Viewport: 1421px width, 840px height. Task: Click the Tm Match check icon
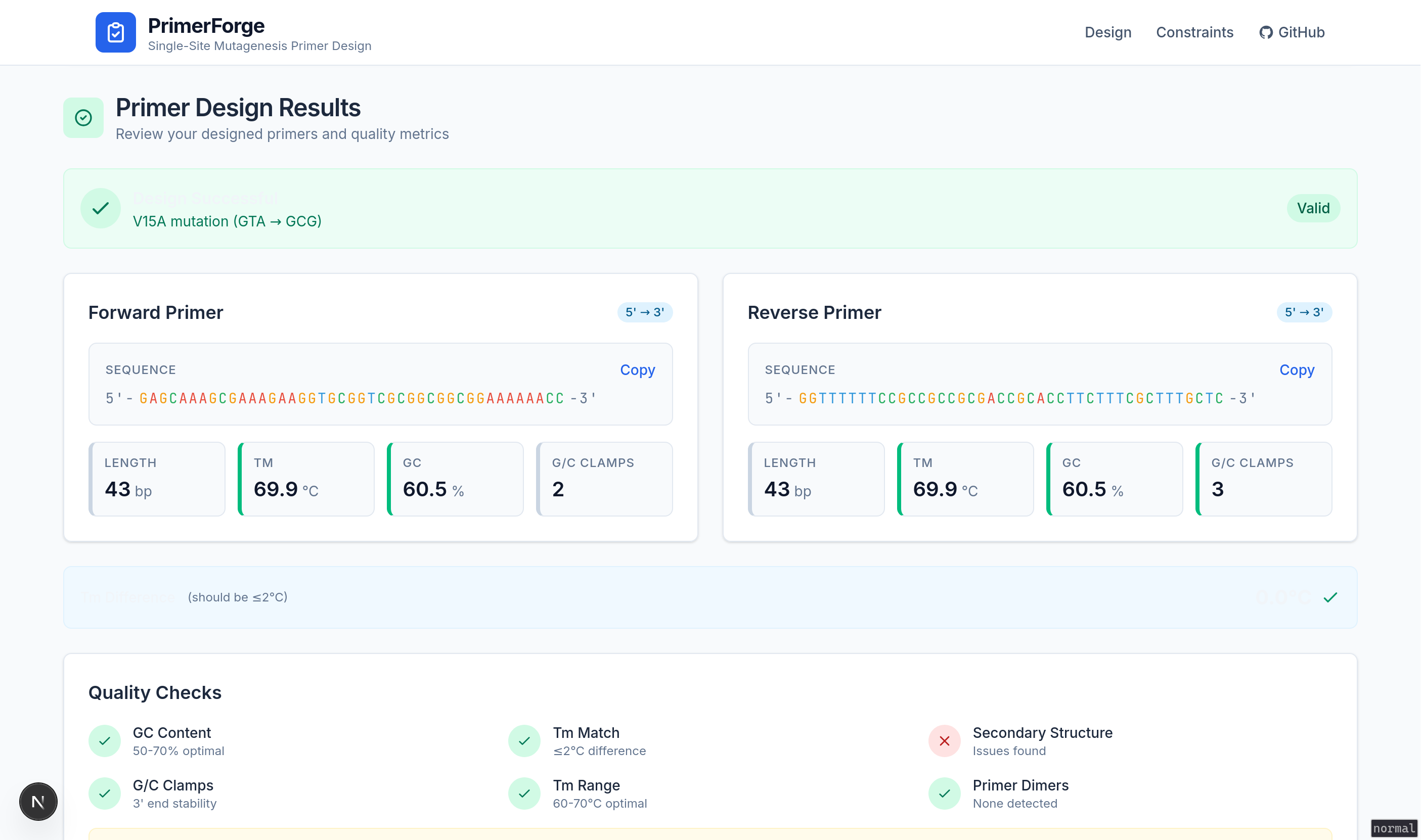tap(524, 741)
